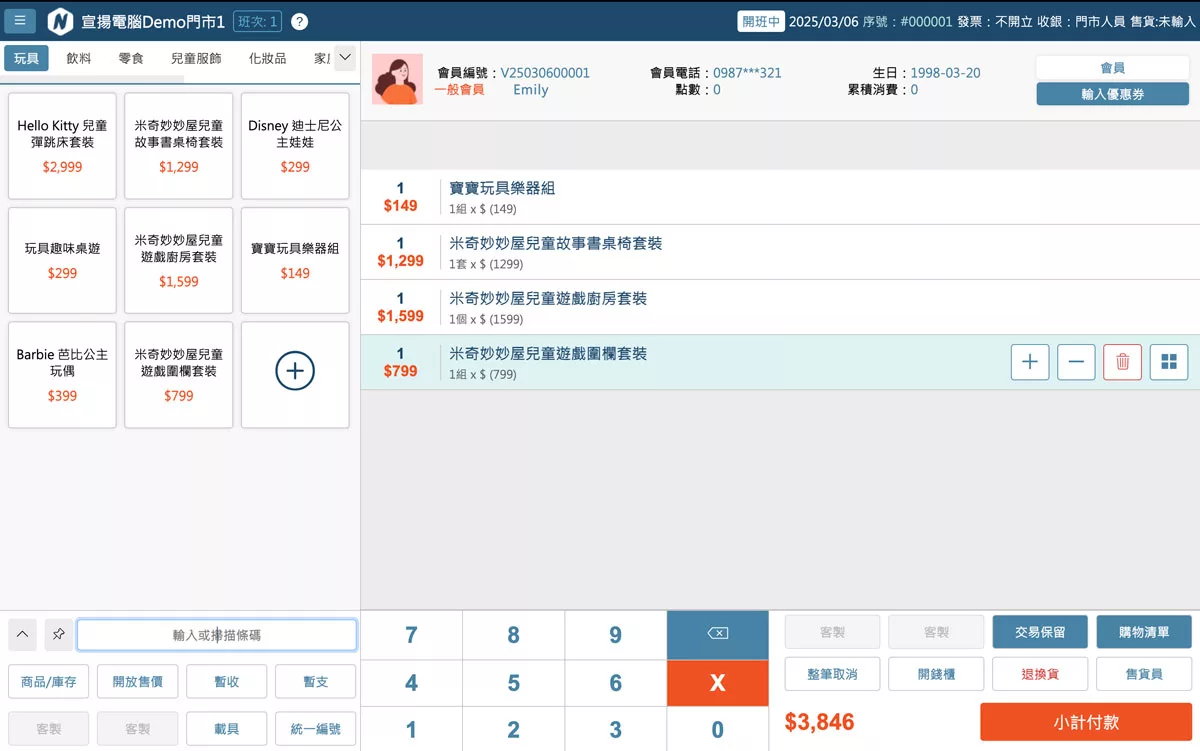
Task: Switch to the 兒童服飾 tab
Action: 196,58
